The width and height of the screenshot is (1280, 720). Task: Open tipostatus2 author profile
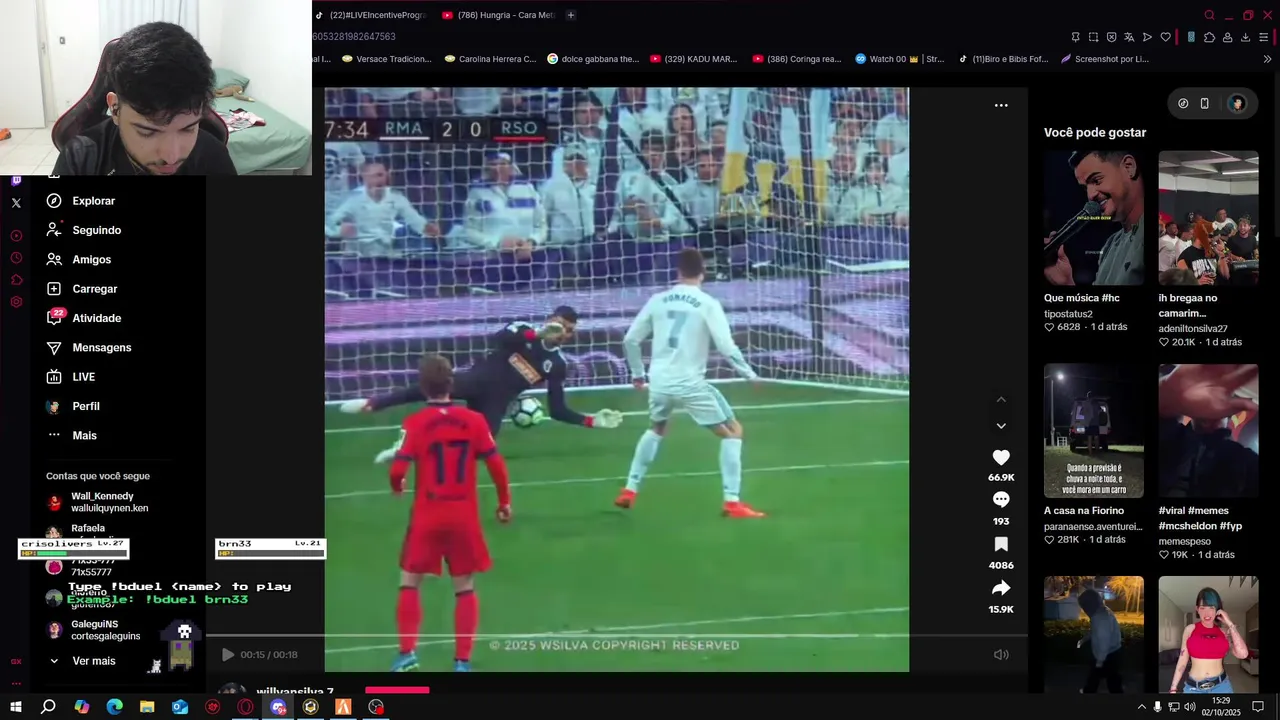point(1068,314)
